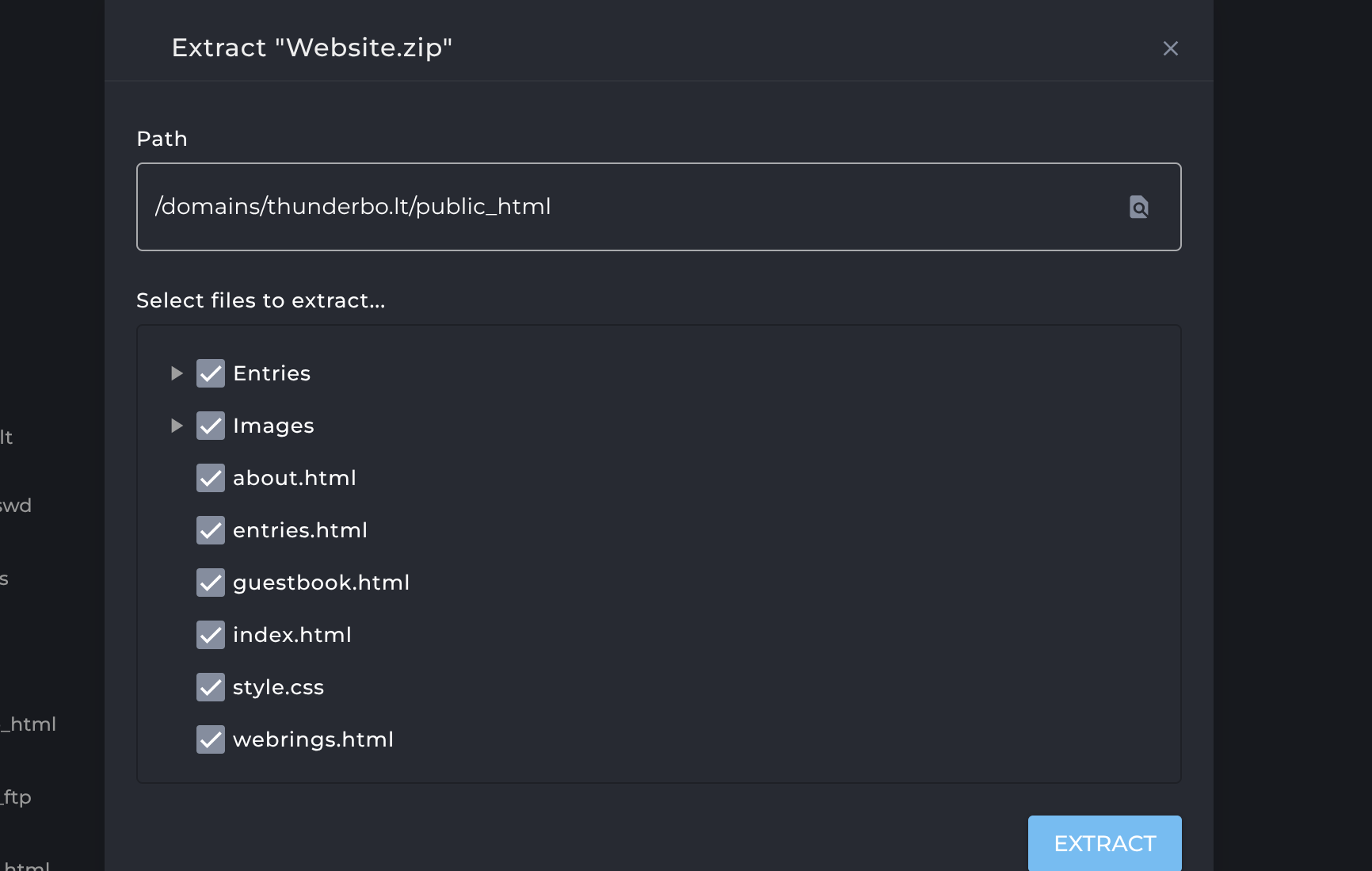Screen dimensions: 1372x871
Task: Toggle the index.html checkbox
Action: (211, 635)
